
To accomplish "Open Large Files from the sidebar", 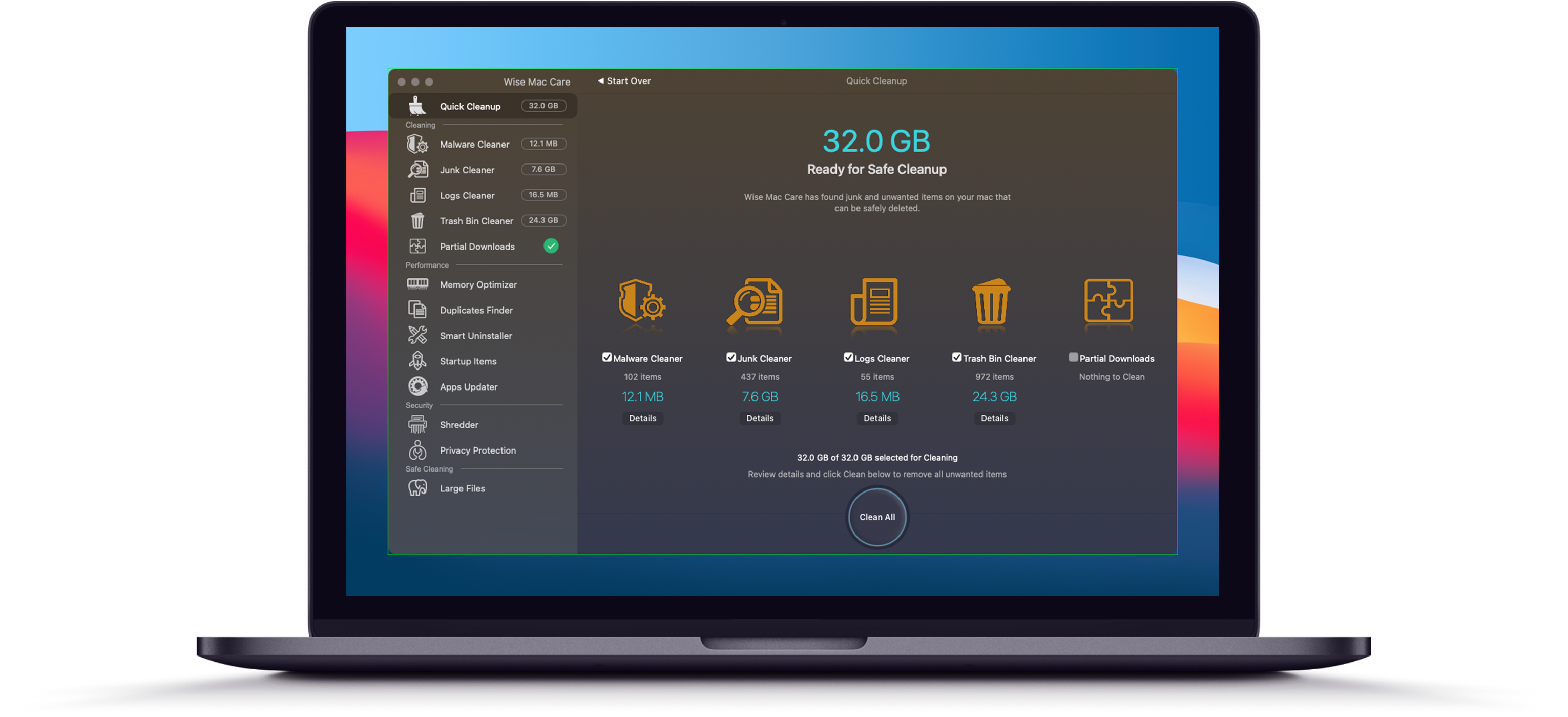I will pyautogui.click(x=483, y=488).
